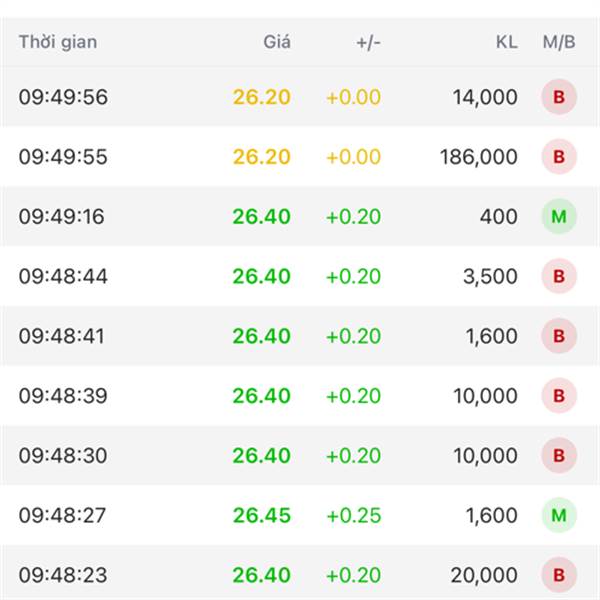Click the +/- column header
This screenshot has height=600, width=600.
pos(368,43)
